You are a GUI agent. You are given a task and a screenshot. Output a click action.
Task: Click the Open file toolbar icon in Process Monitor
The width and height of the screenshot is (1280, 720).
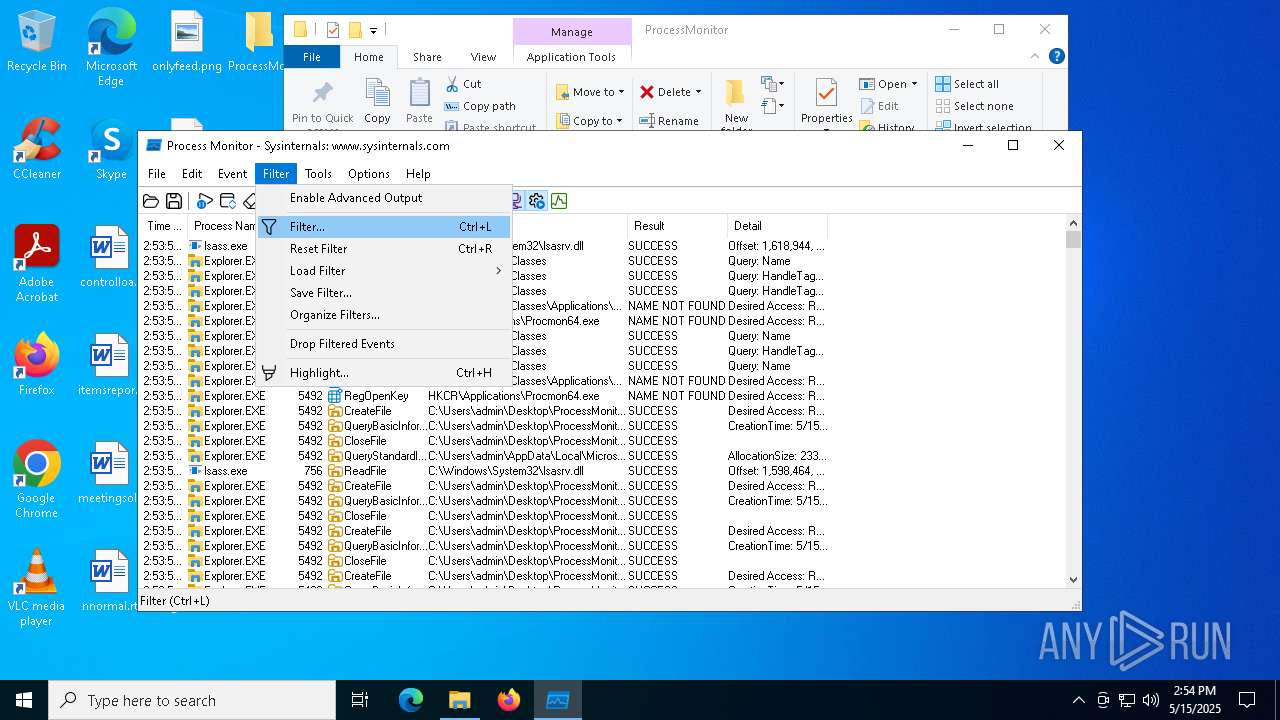[151, 201]
